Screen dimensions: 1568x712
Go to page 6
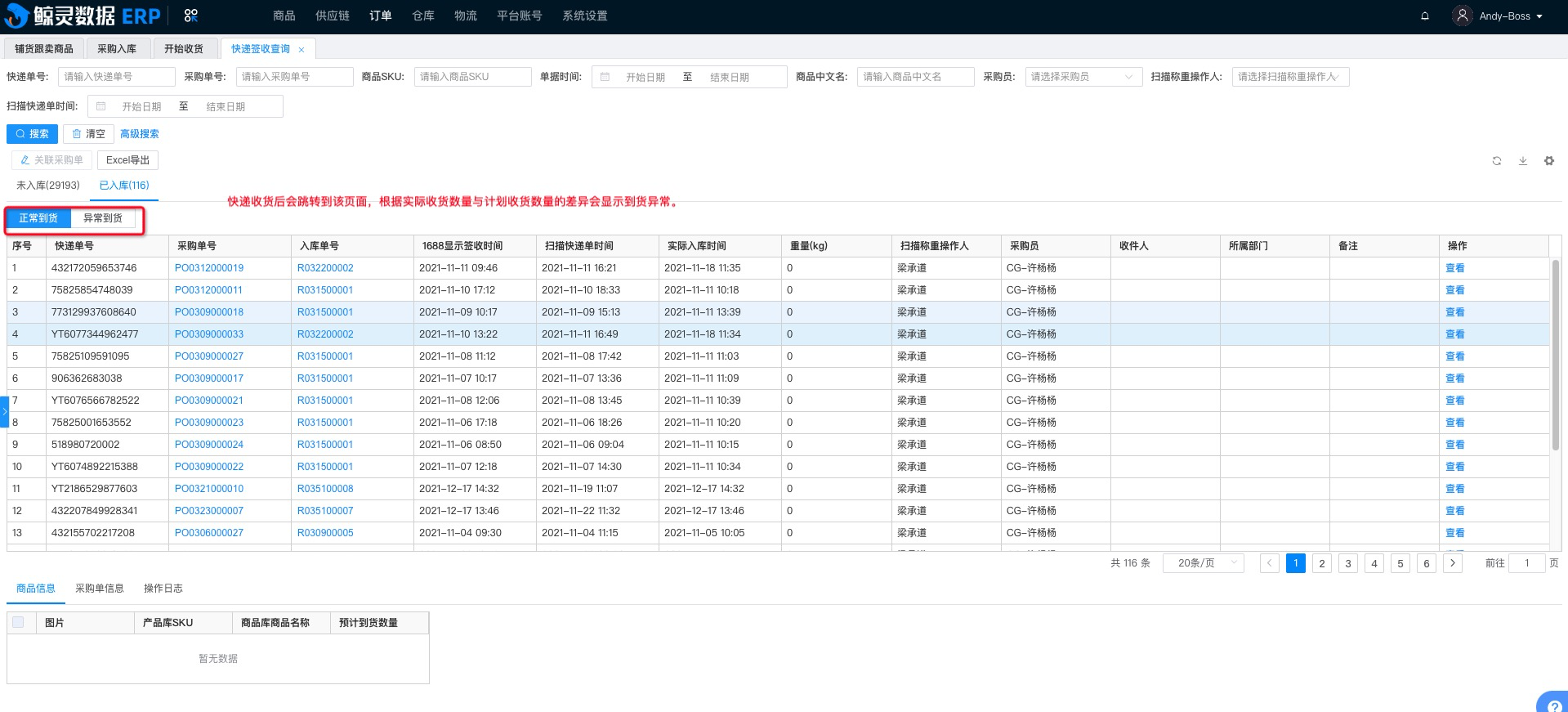(1427, 562)
